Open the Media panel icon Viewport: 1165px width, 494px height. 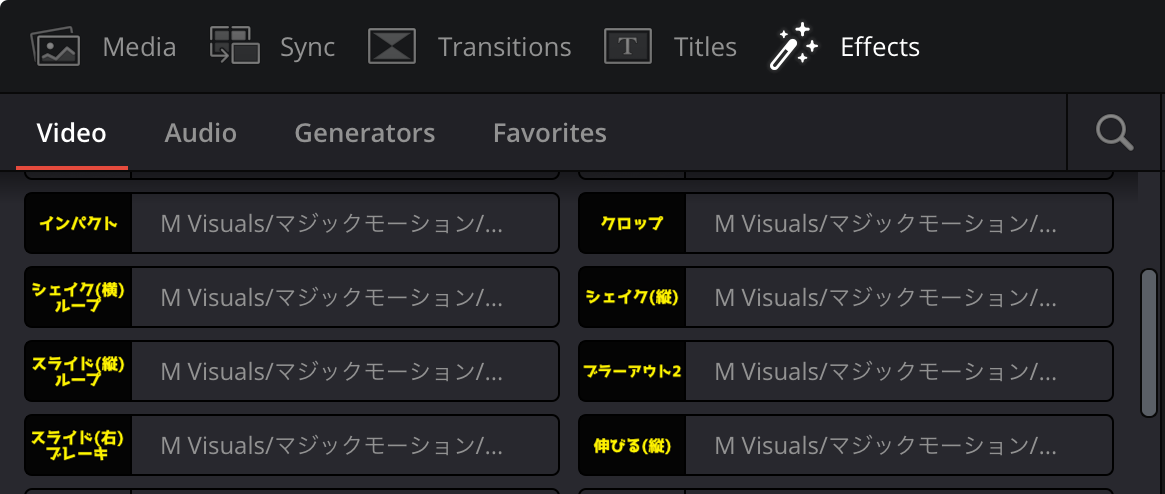click(55, 47)
